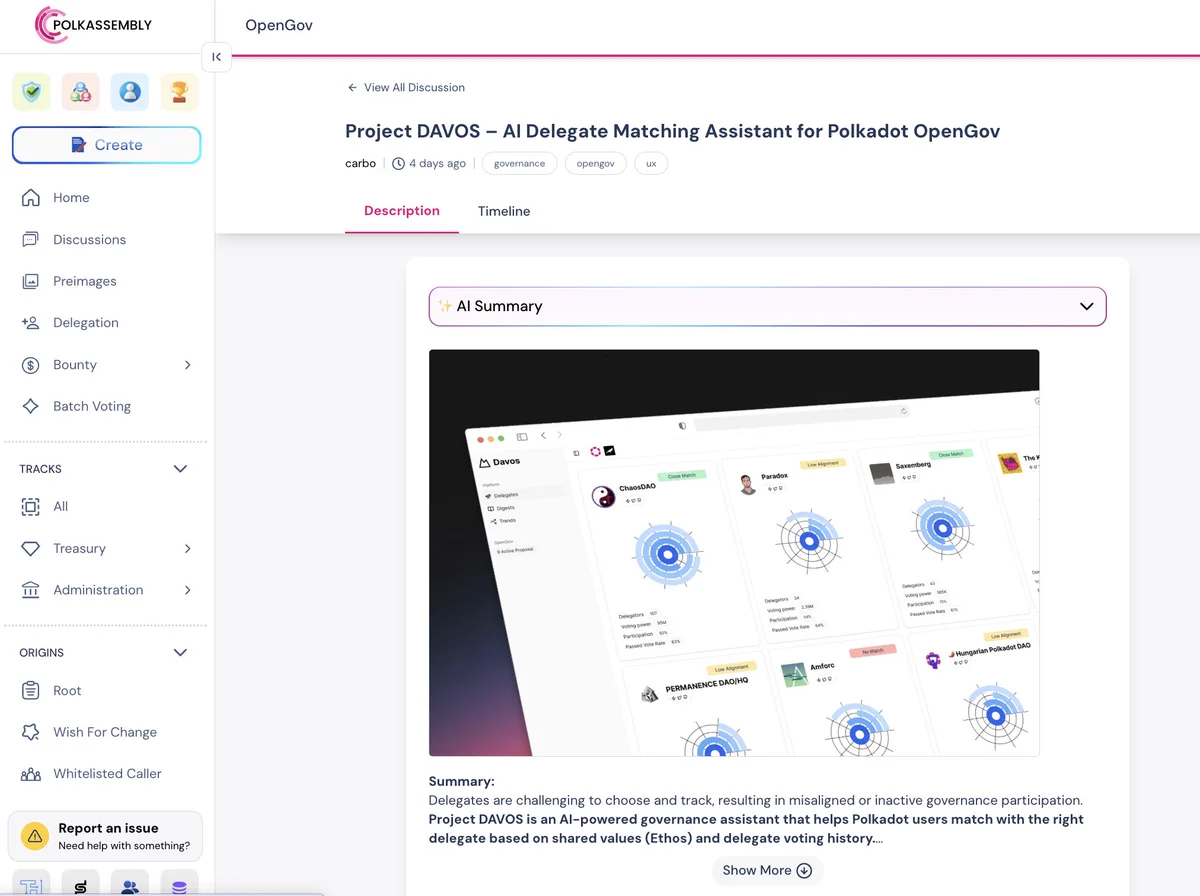Click the Home house icon
This screenshot has width=1200, height=896.
click(31, 198)
